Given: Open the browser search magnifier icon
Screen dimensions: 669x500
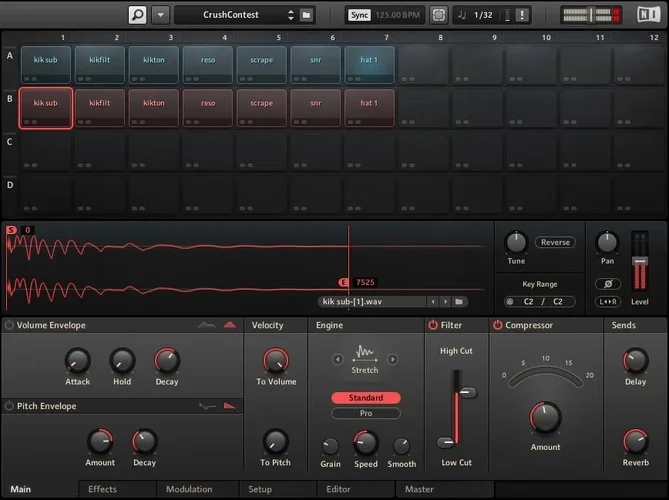Looking at the screenshot, I should click(x=138, y=15).
